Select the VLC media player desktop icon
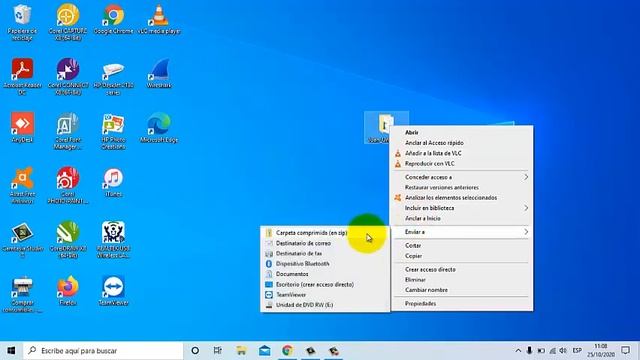This screenshot has width=640, height=360. coord(159,20)
